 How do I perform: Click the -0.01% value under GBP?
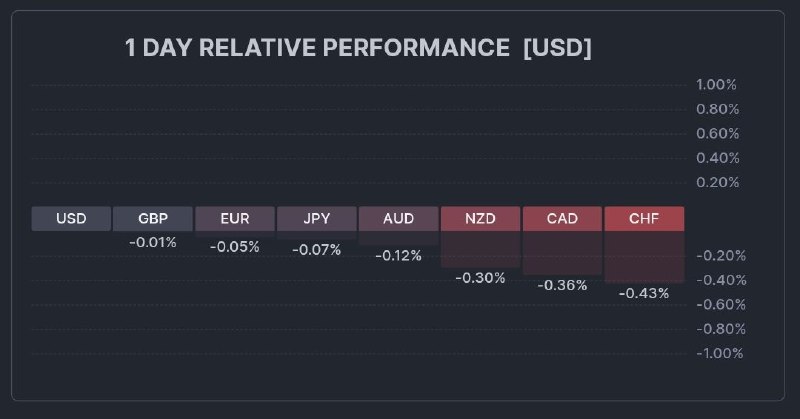click(x=153, y=242)
